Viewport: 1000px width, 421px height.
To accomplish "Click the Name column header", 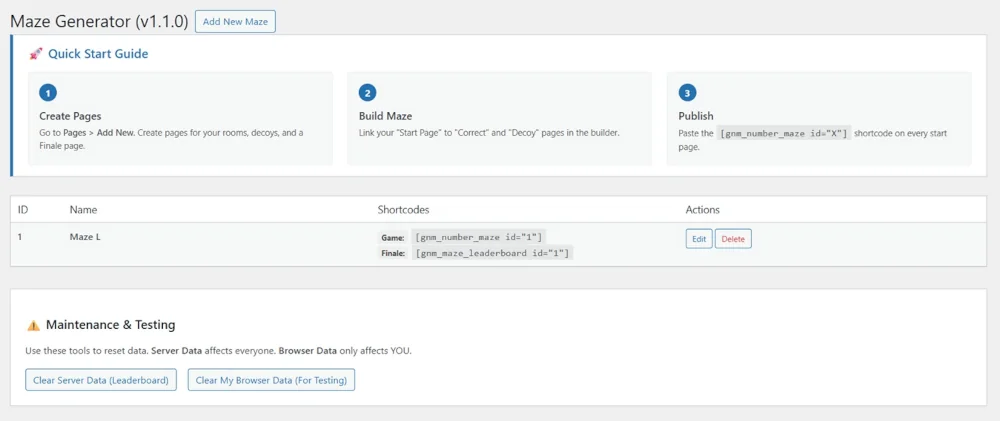I will click(83, 209).
